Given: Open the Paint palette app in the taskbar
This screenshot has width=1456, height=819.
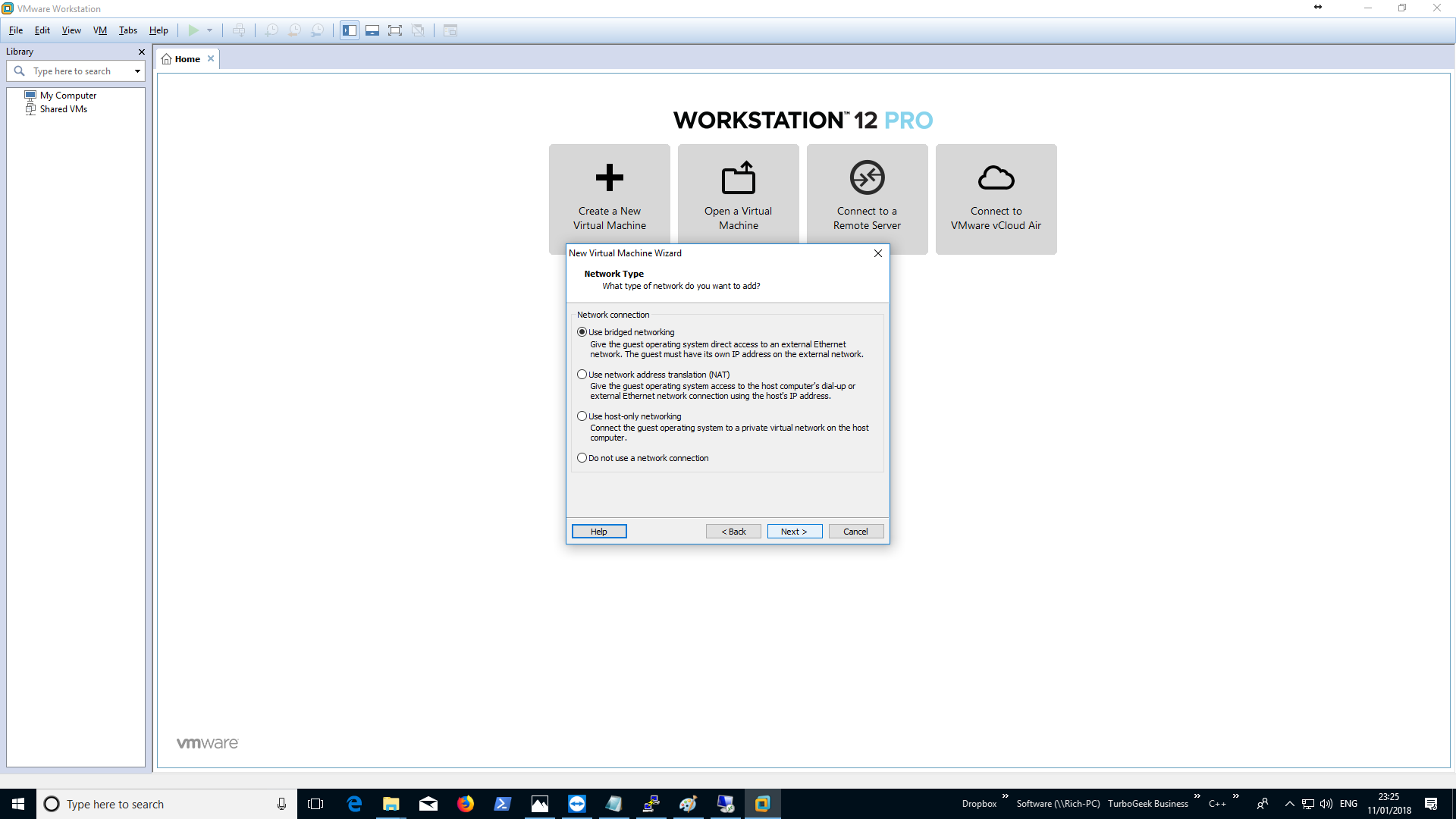Looking at the screenshot, I should [689, 804].
